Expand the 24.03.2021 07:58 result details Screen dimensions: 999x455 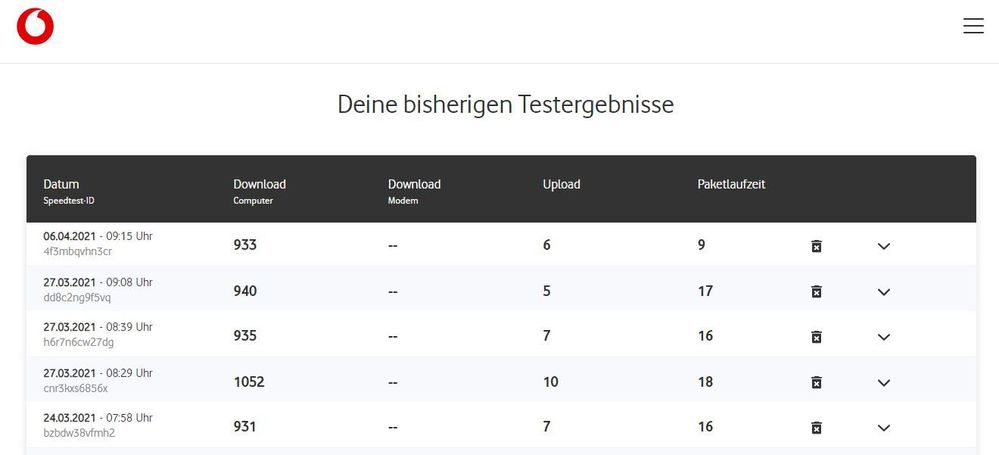(883, 428)
